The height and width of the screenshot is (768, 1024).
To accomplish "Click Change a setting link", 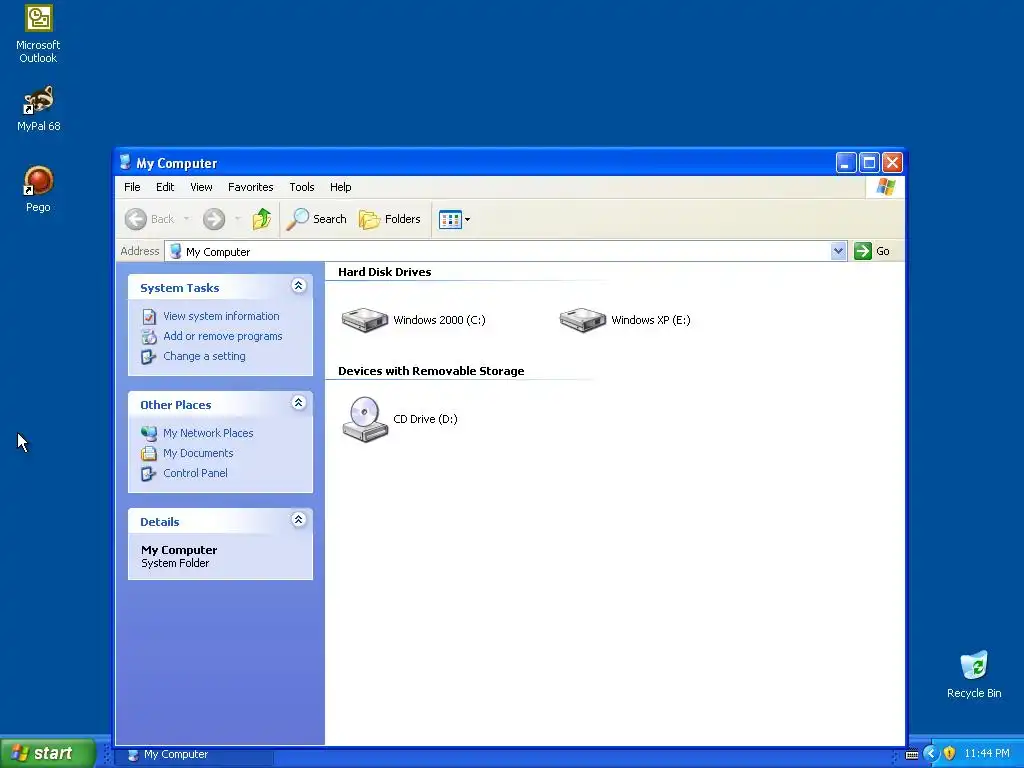I will point(204,357).
